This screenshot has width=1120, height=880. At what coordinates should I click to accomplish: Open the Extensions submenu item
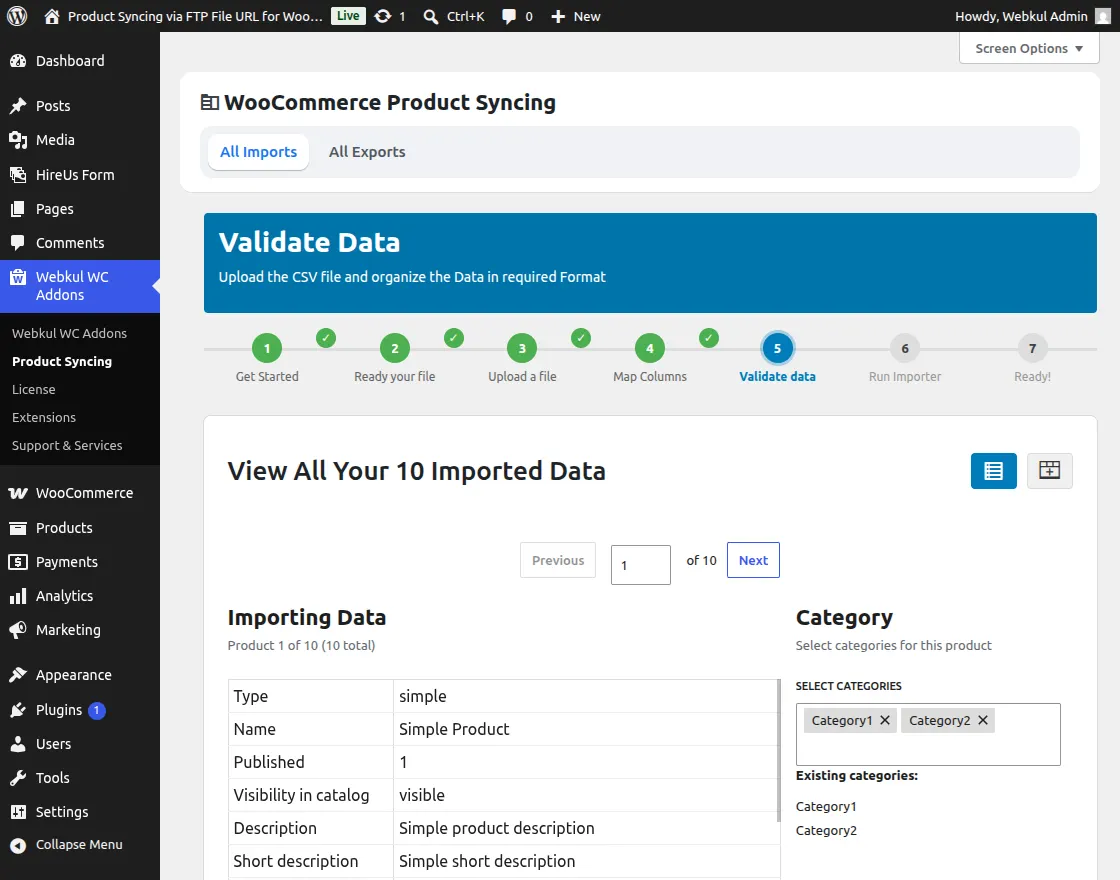pos(44,417)
